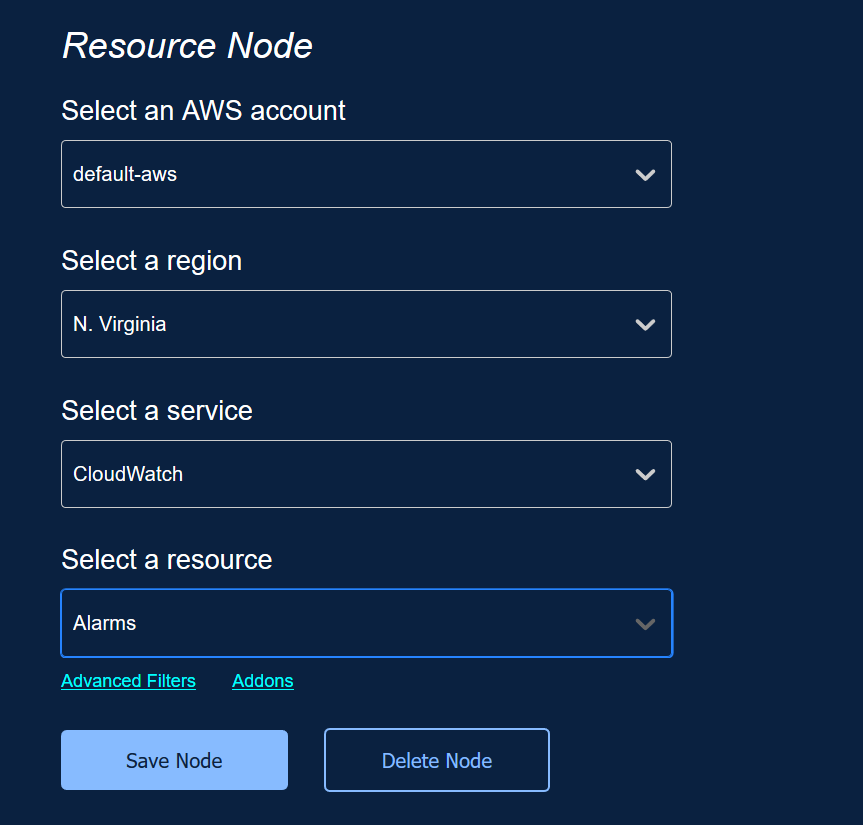The width and height of the screenshot is (863, 825).
Task: Open the Advanced Filters link
Action: point(128,681)
